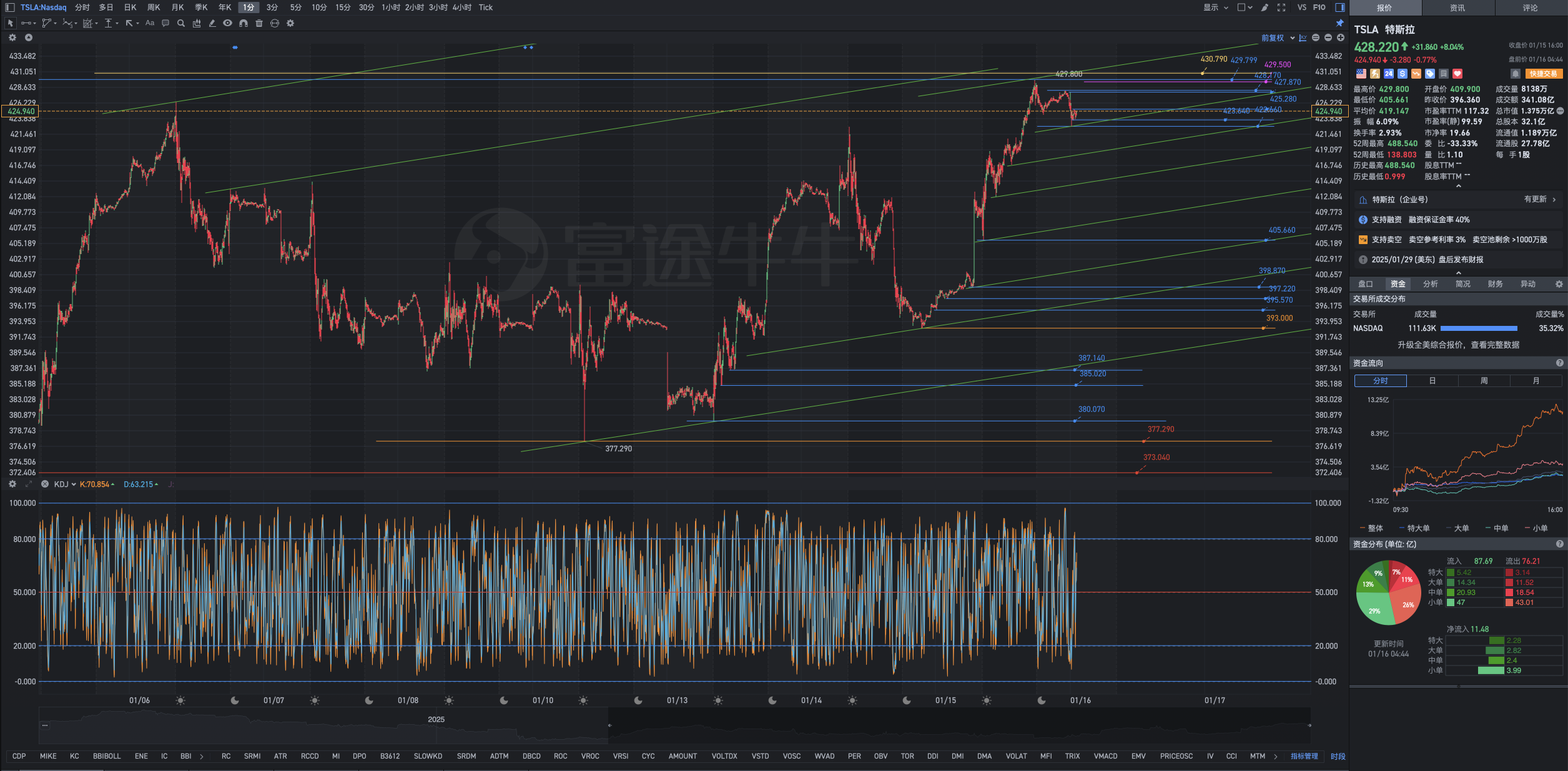The width and height of the screenshot is (1568, 771).
Task: Toggle the left sidebar panel icon
Action: [9, 7]
